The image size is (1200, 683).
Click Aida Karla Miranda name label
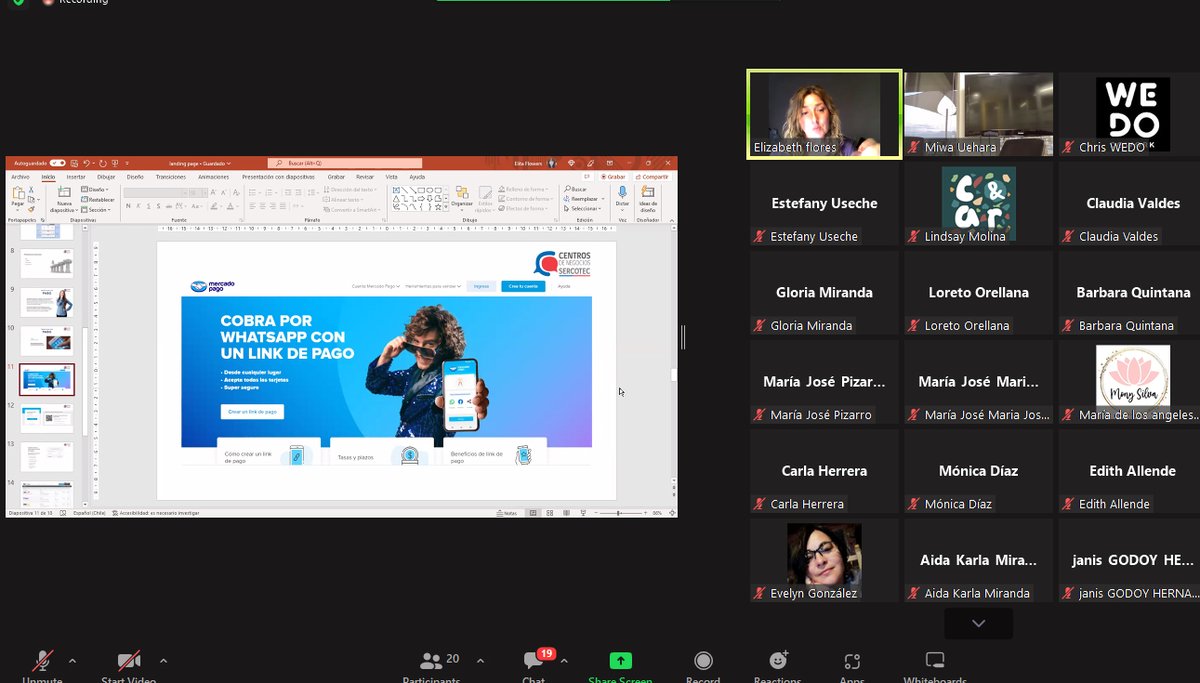[x=977, y=593]
